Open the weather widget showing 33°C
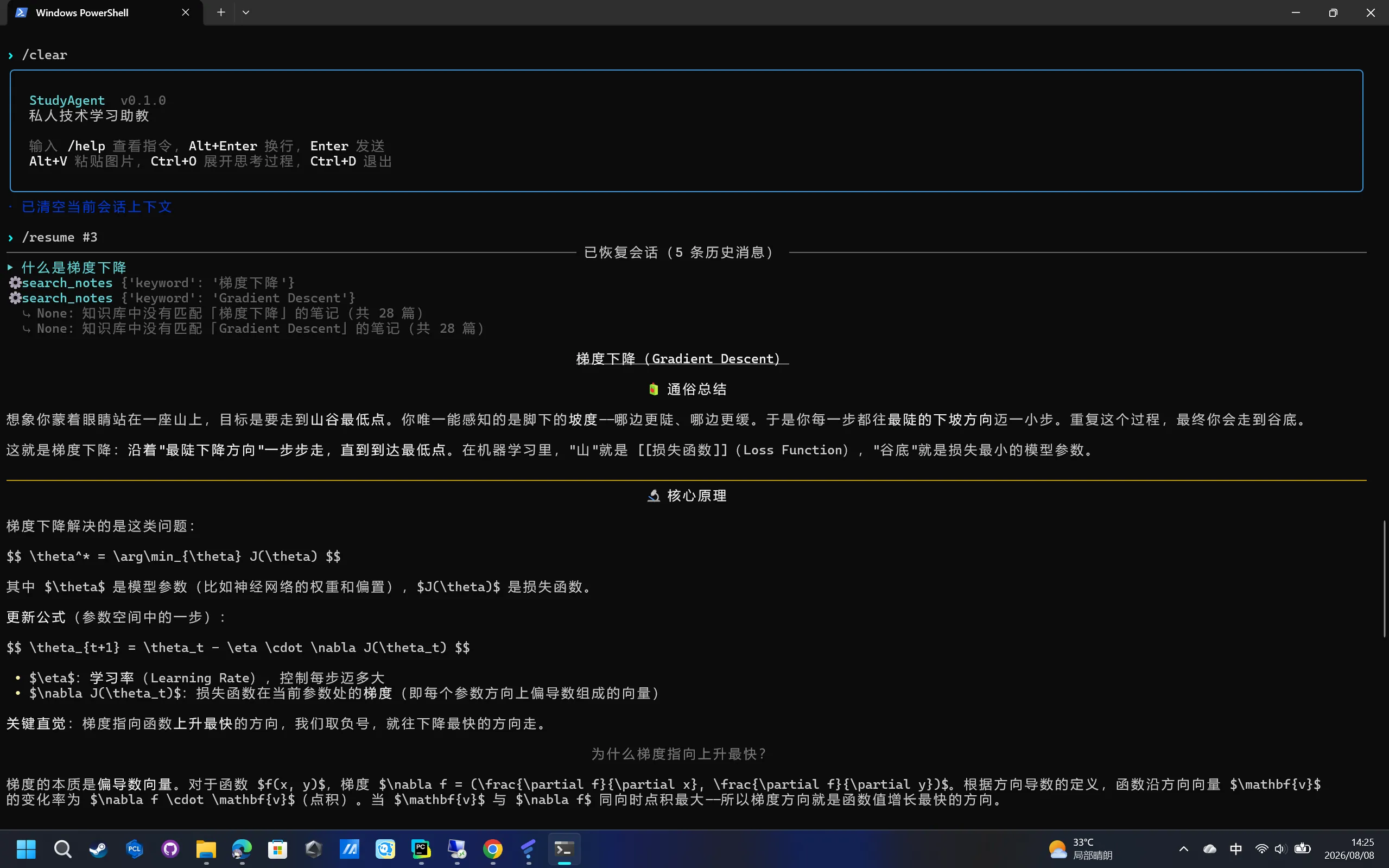 [x=1080, y=848]
